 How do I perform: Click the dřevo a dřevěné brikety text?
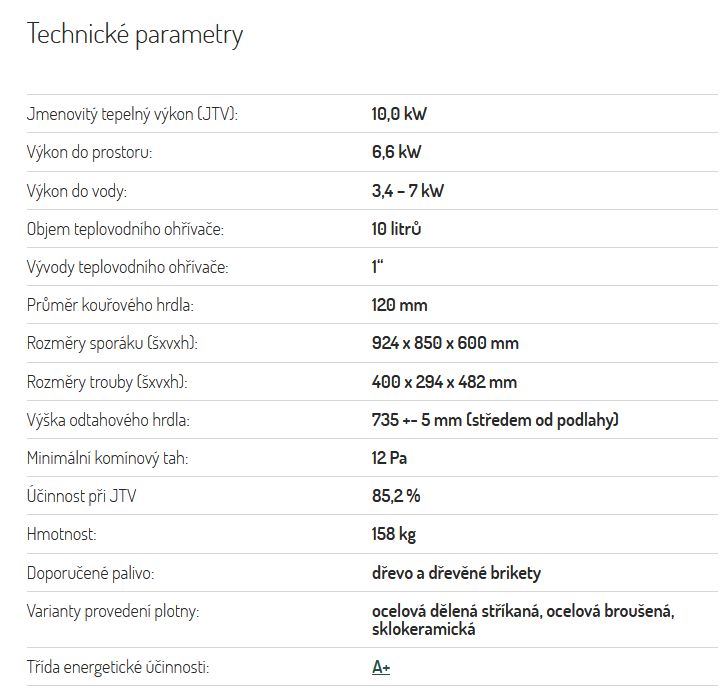click(x=456, y=573)
